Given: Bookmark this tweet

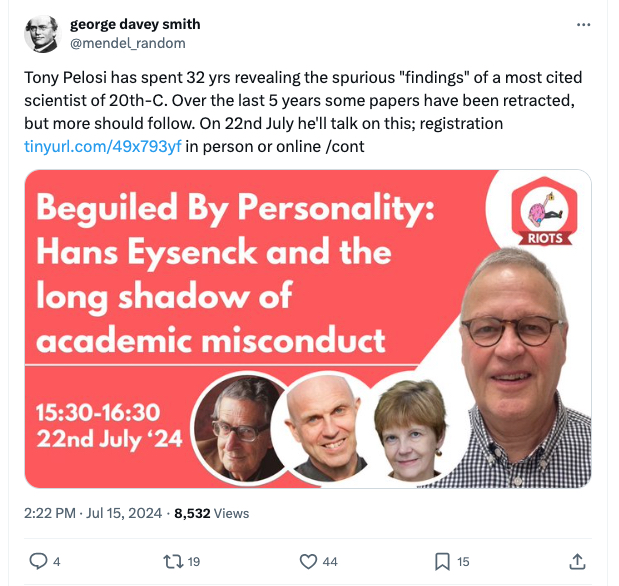Looking at the screenshot, I should tap(442, 561).
